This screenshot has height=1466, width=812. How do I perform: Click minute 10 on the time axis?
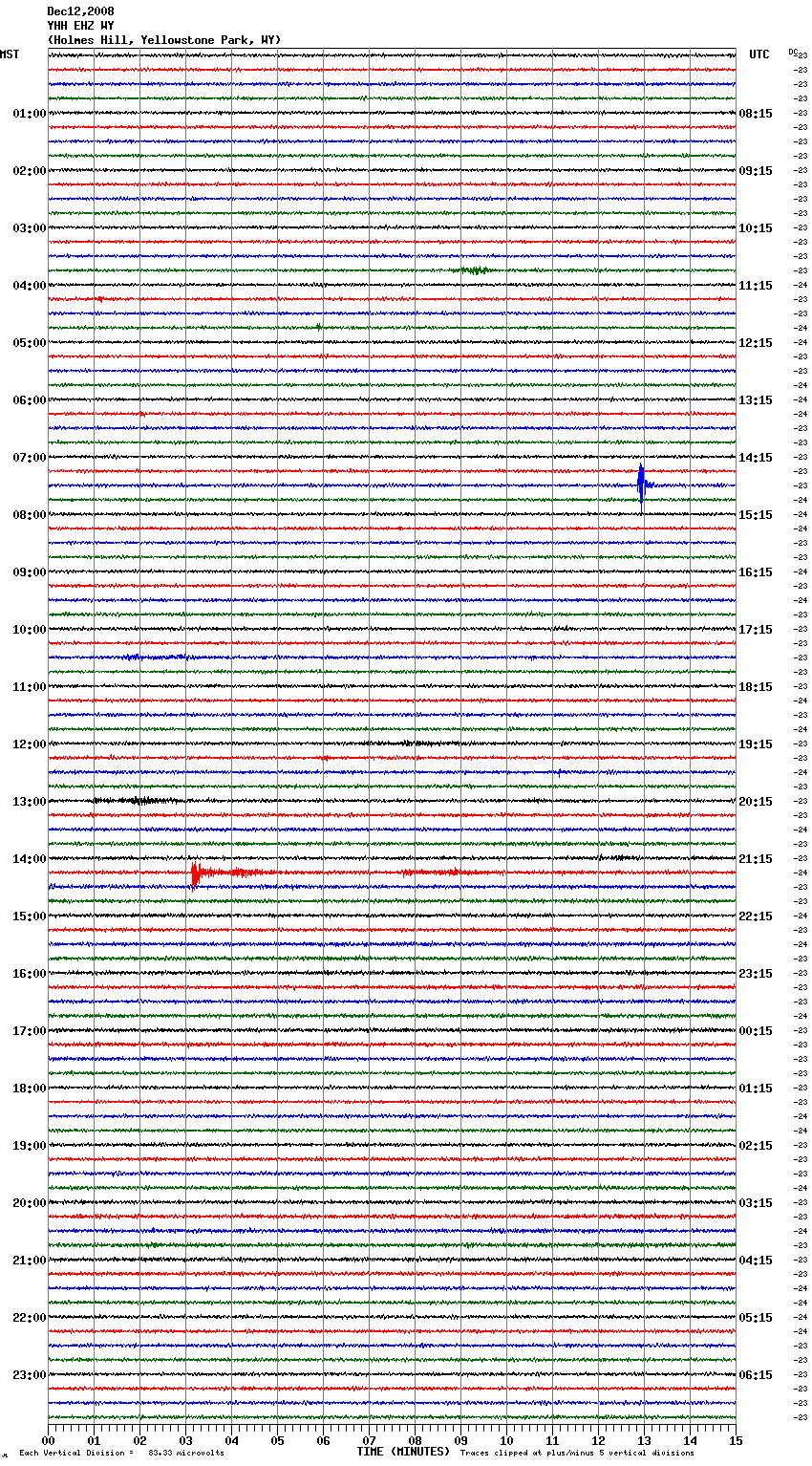tap(507, 1441)
